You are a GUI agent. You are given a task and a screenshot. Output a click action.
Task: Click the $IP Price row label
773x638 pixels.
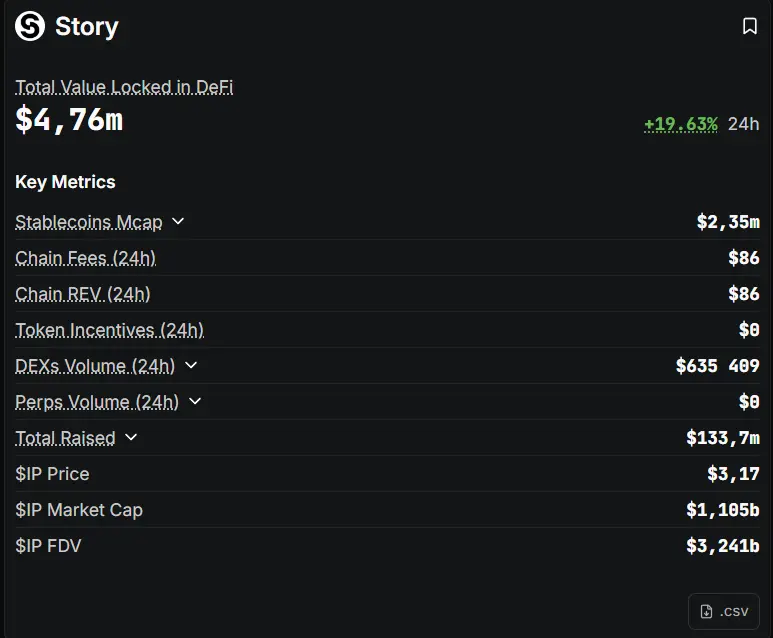(x=52, y=474)
